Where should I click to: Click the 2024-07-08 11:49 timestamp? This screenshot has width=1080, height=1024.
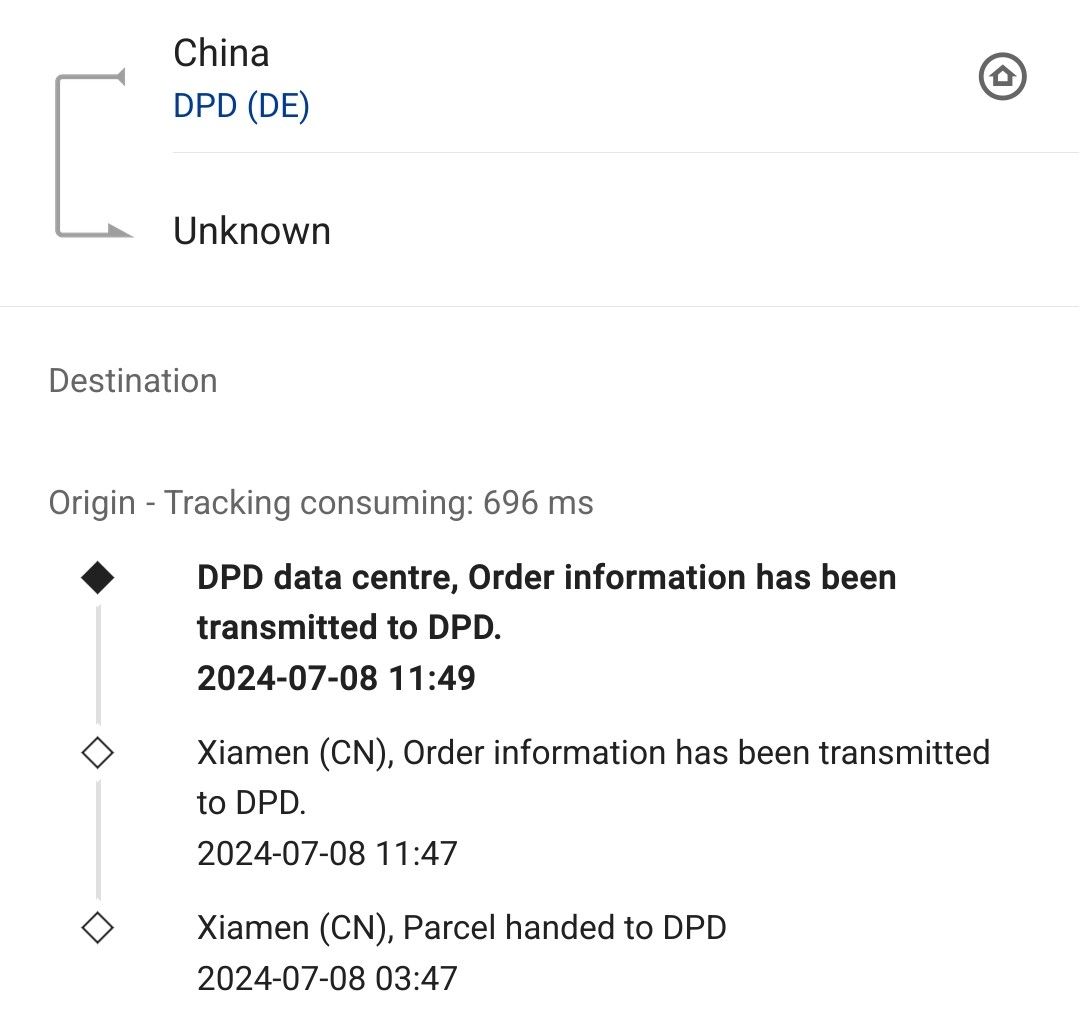pyautogui.click(x=336, y=678)
